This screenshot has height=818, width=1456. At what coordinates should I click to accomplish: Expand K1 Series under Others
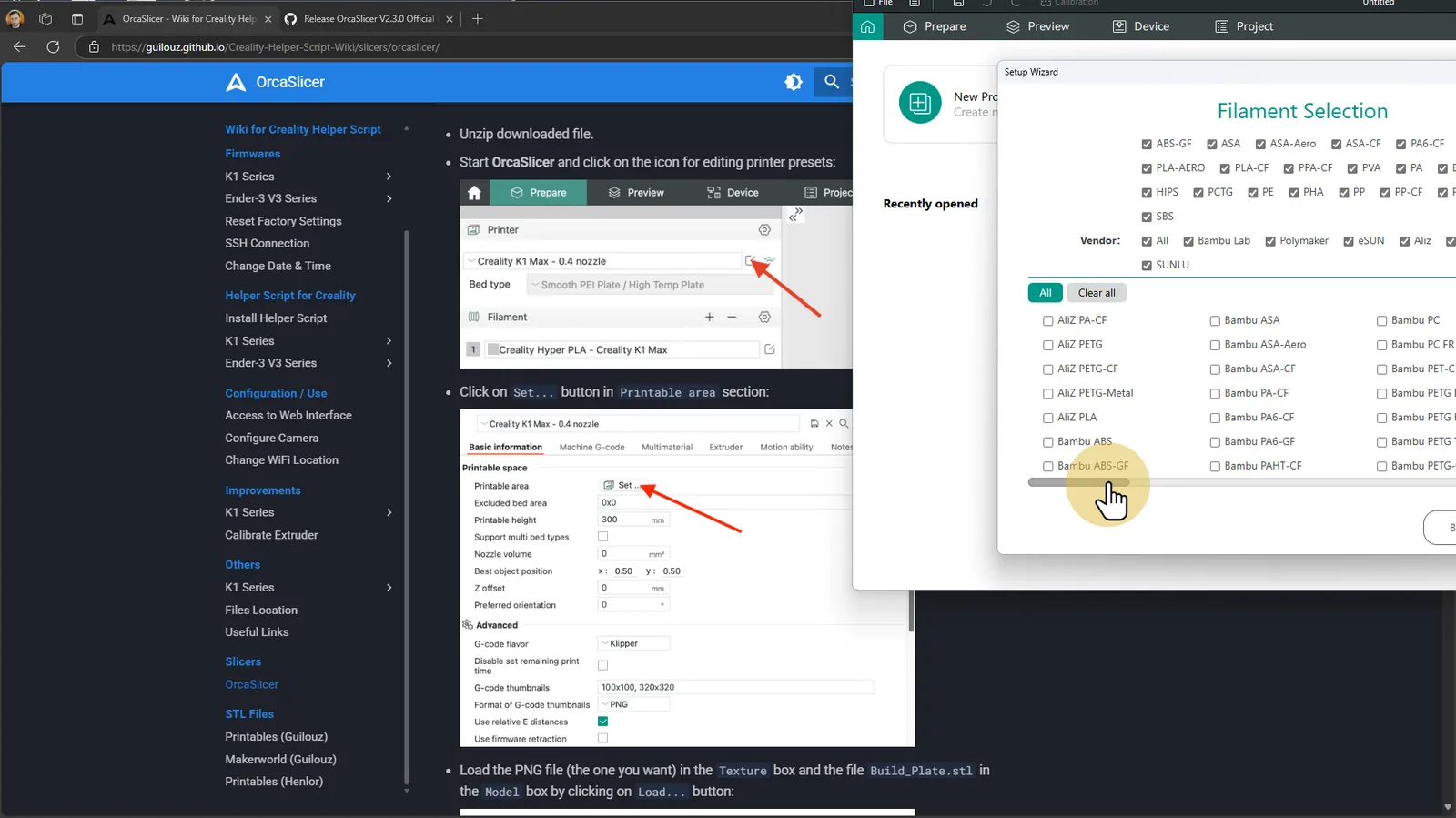click(389, 588)
